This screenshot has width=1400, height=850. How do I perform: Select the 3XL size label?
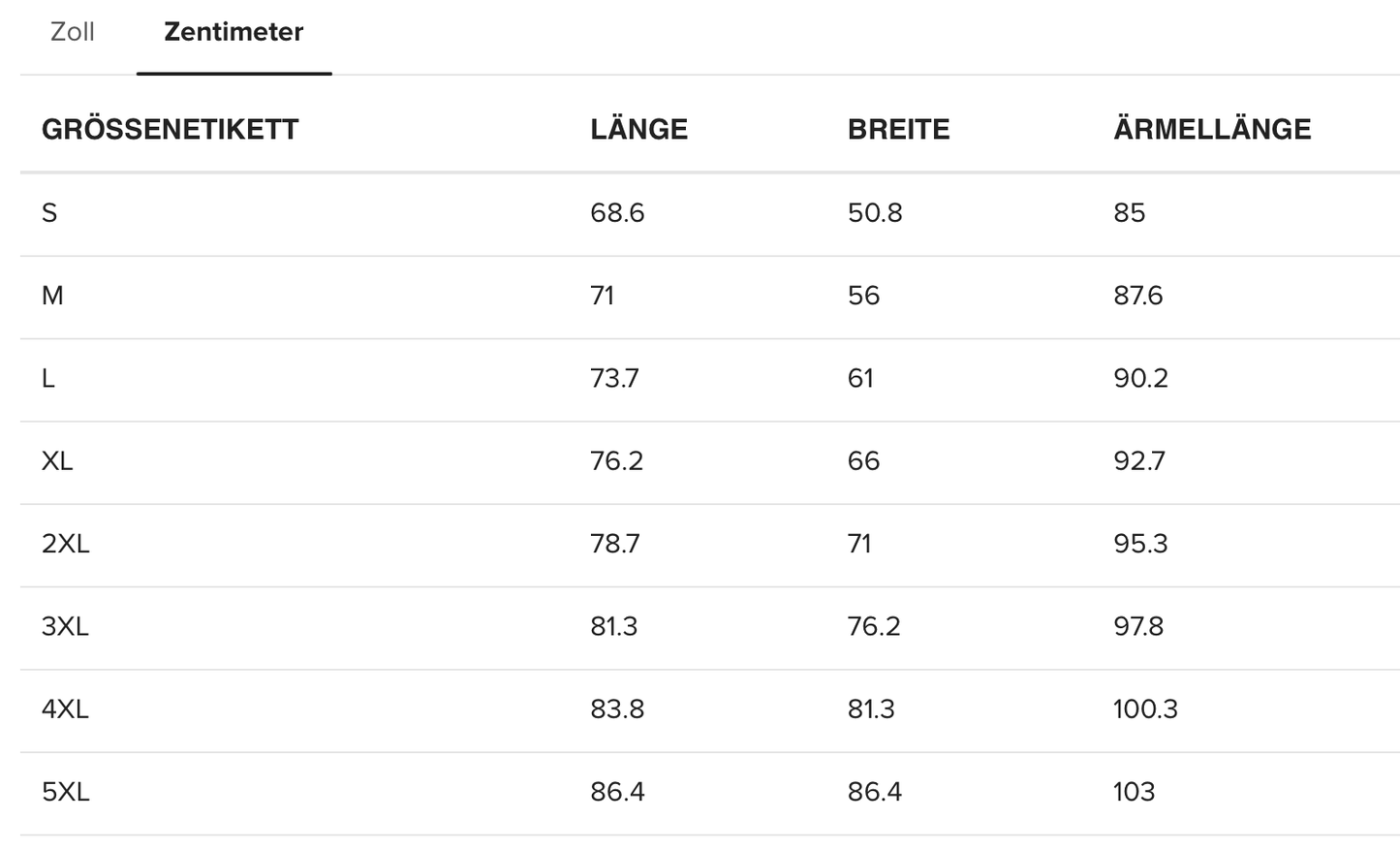pyautogui.click(x=65, y=626)
